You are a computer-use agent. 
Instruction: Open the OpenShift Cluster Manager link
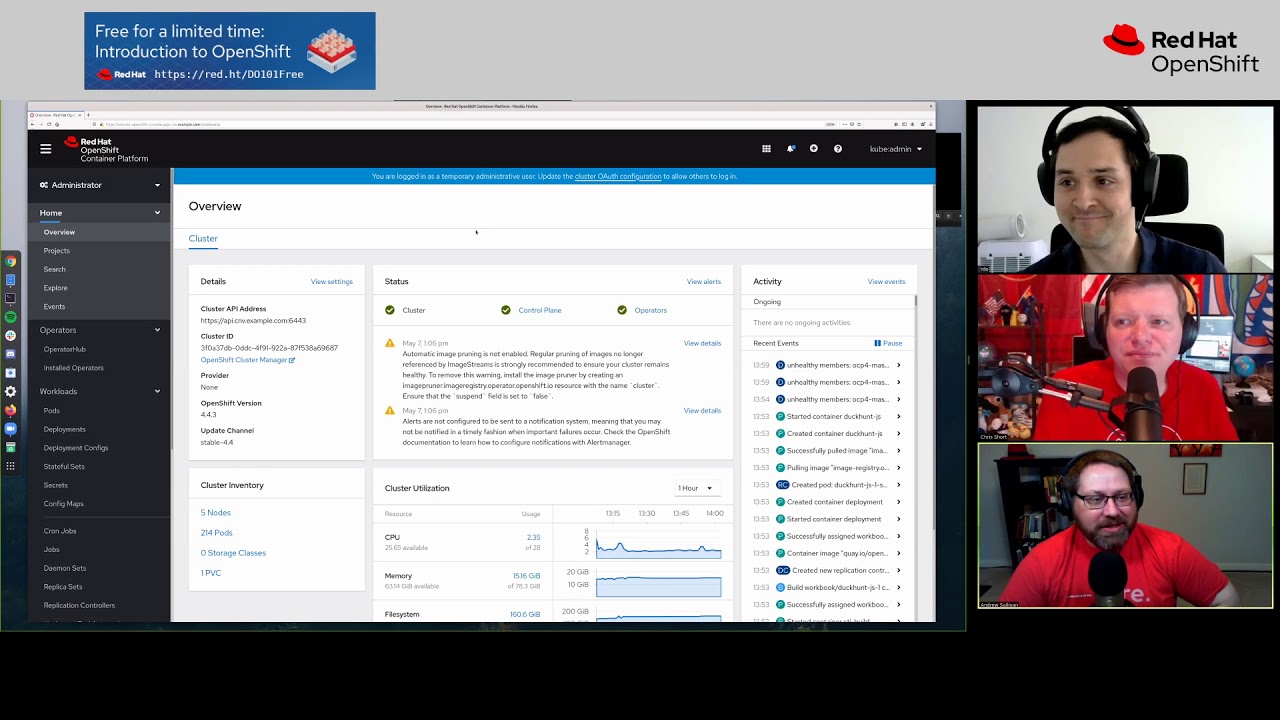coord(248,360)
